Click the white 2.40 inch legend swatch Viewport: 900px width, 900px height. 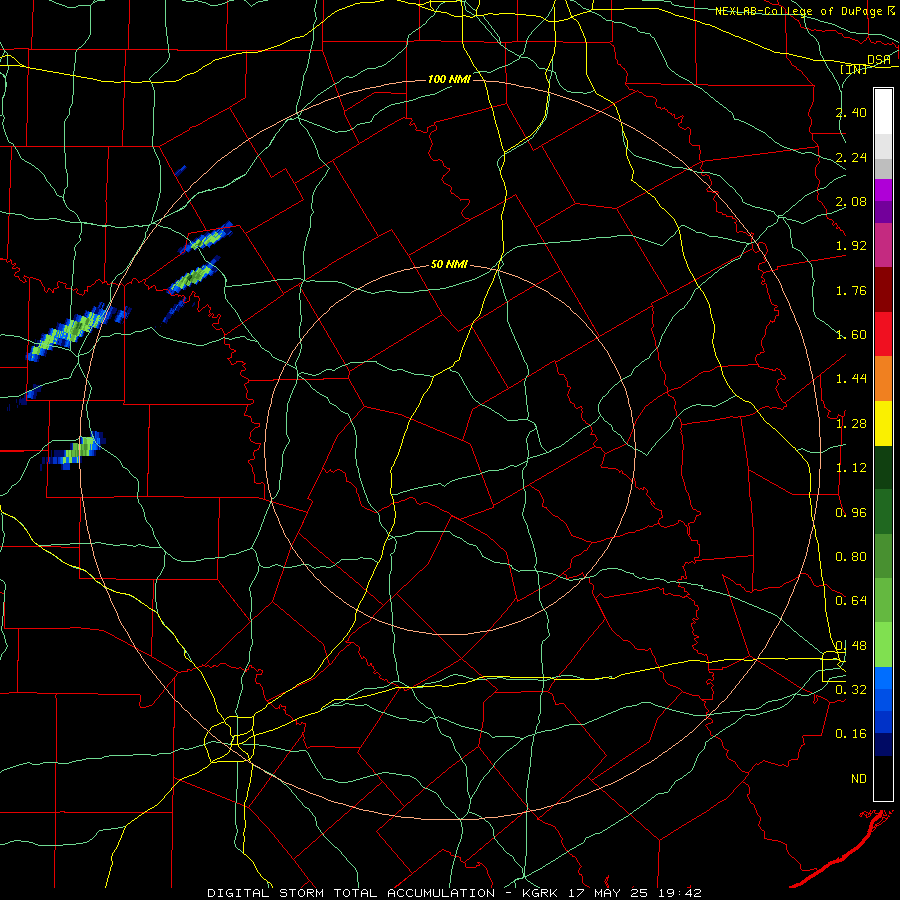[x=883, y=112]
